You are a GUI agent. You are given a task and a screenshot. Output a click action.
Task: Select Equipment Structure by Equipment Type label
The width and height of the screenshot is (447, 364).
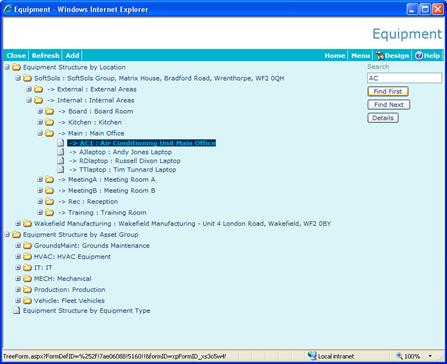[x=87, y=311]
